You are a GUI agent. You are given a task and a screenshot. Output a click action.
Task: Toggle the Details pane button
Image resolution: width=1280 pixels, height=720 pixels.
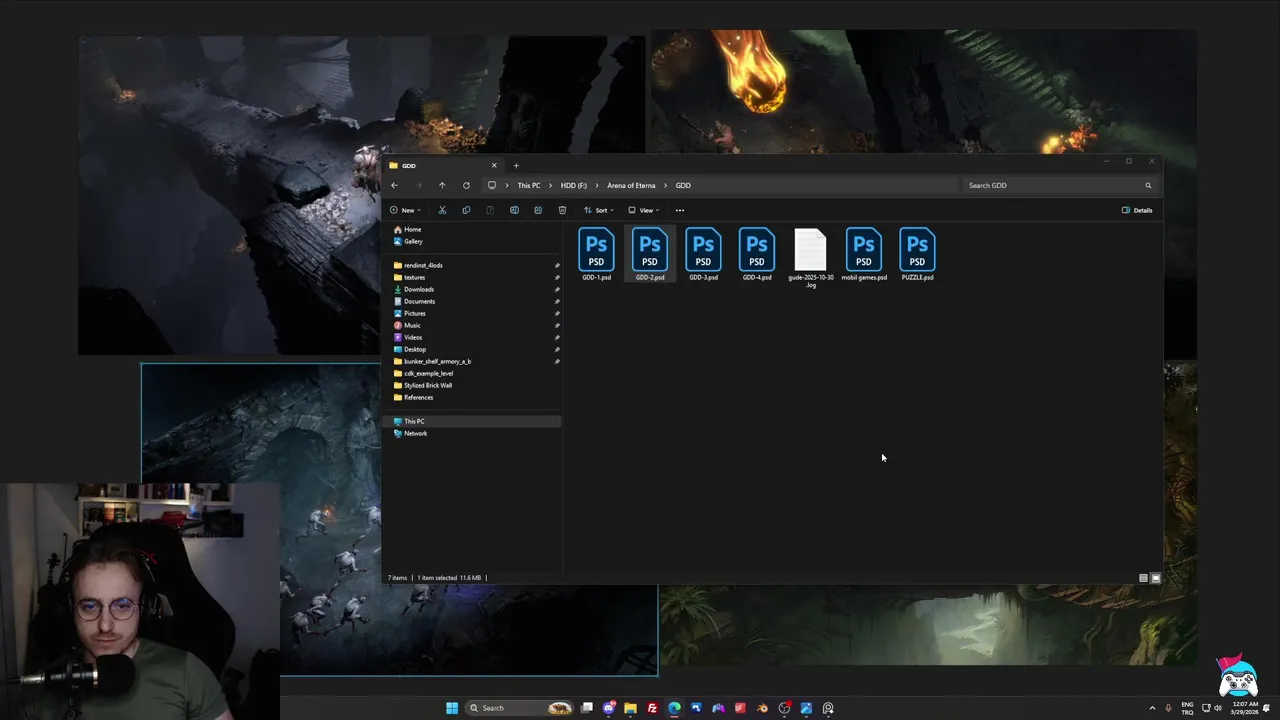[x=1137, y=210]
